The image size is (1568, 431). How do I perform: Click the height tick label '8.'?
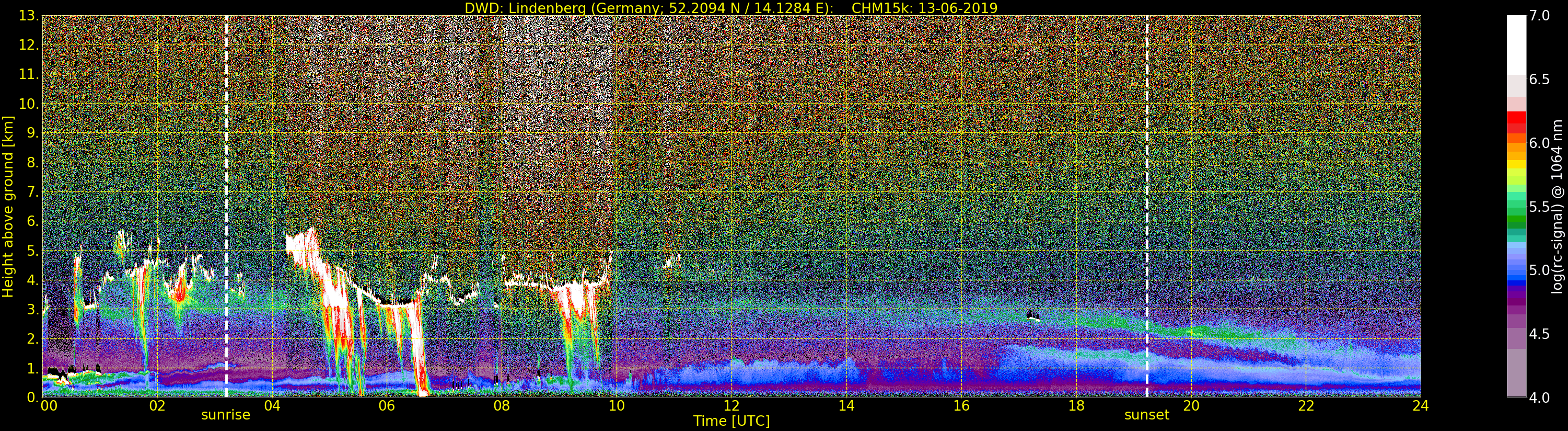point(32,163)
